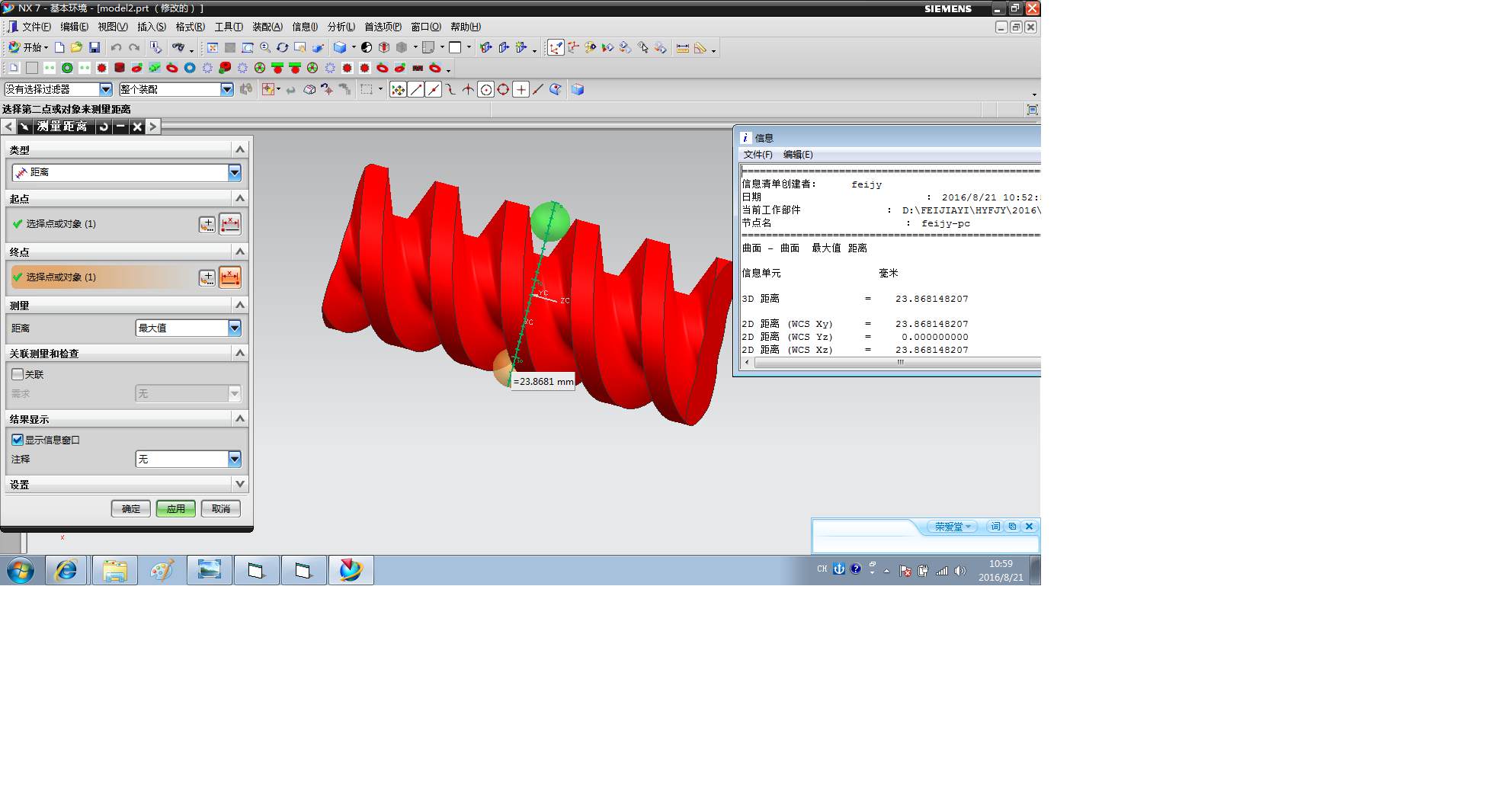Toggle the point on curve snap option
1512x788 pixels.
click(x=538, y=89)
